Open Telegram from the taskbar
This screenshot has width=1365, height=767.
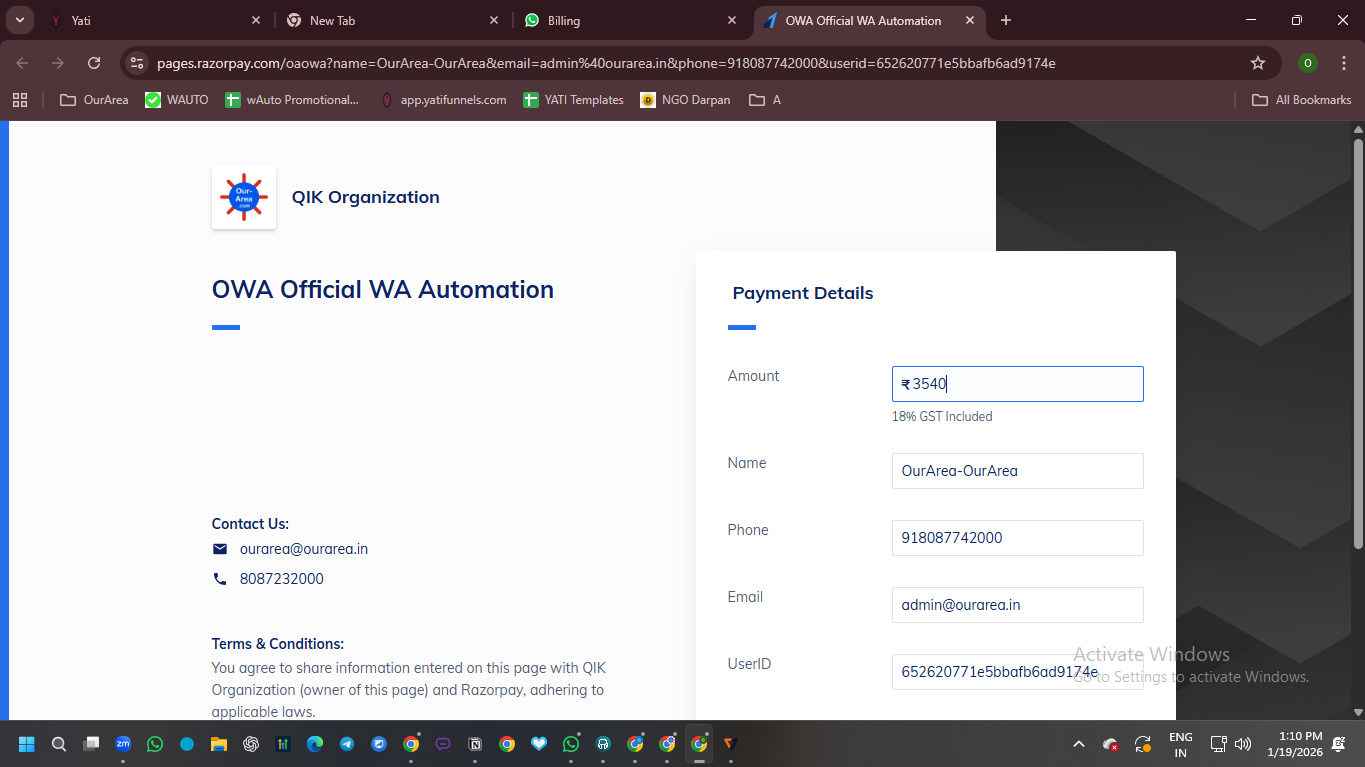[347, 744]
